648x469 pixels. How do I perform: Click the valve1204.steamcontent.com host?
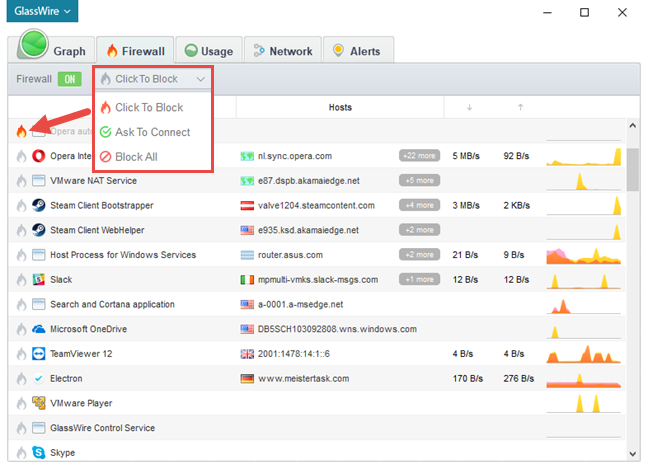coord(316,205)
